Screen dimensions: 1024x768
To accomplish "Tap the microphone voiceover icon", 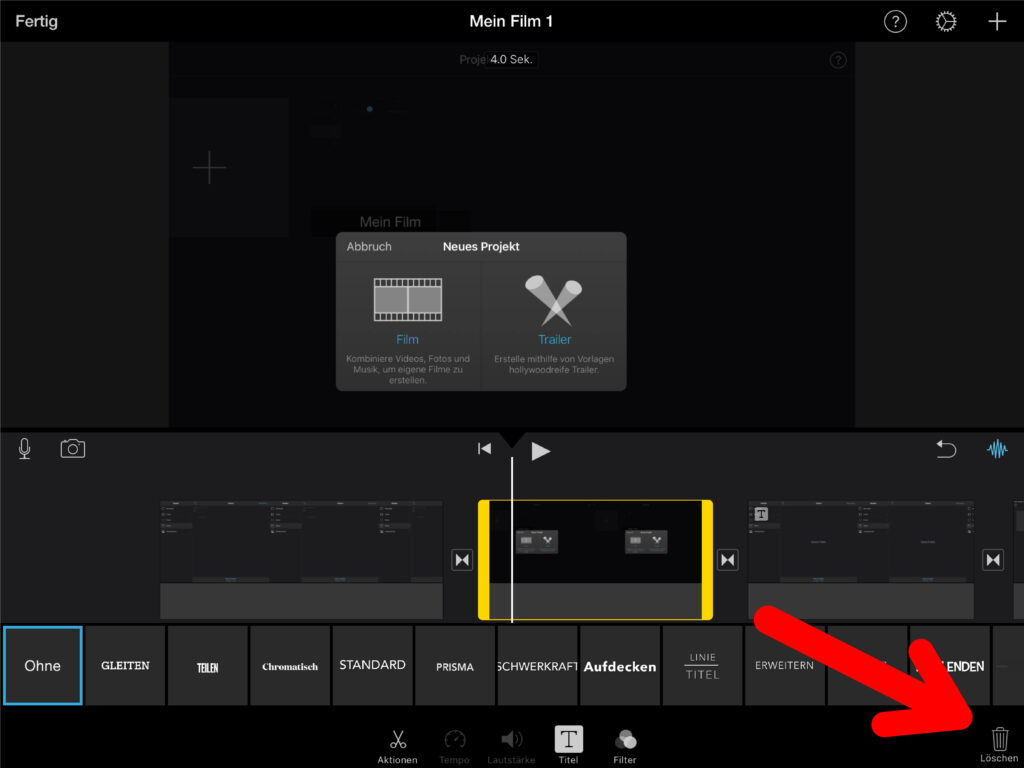I will point(25,449).
